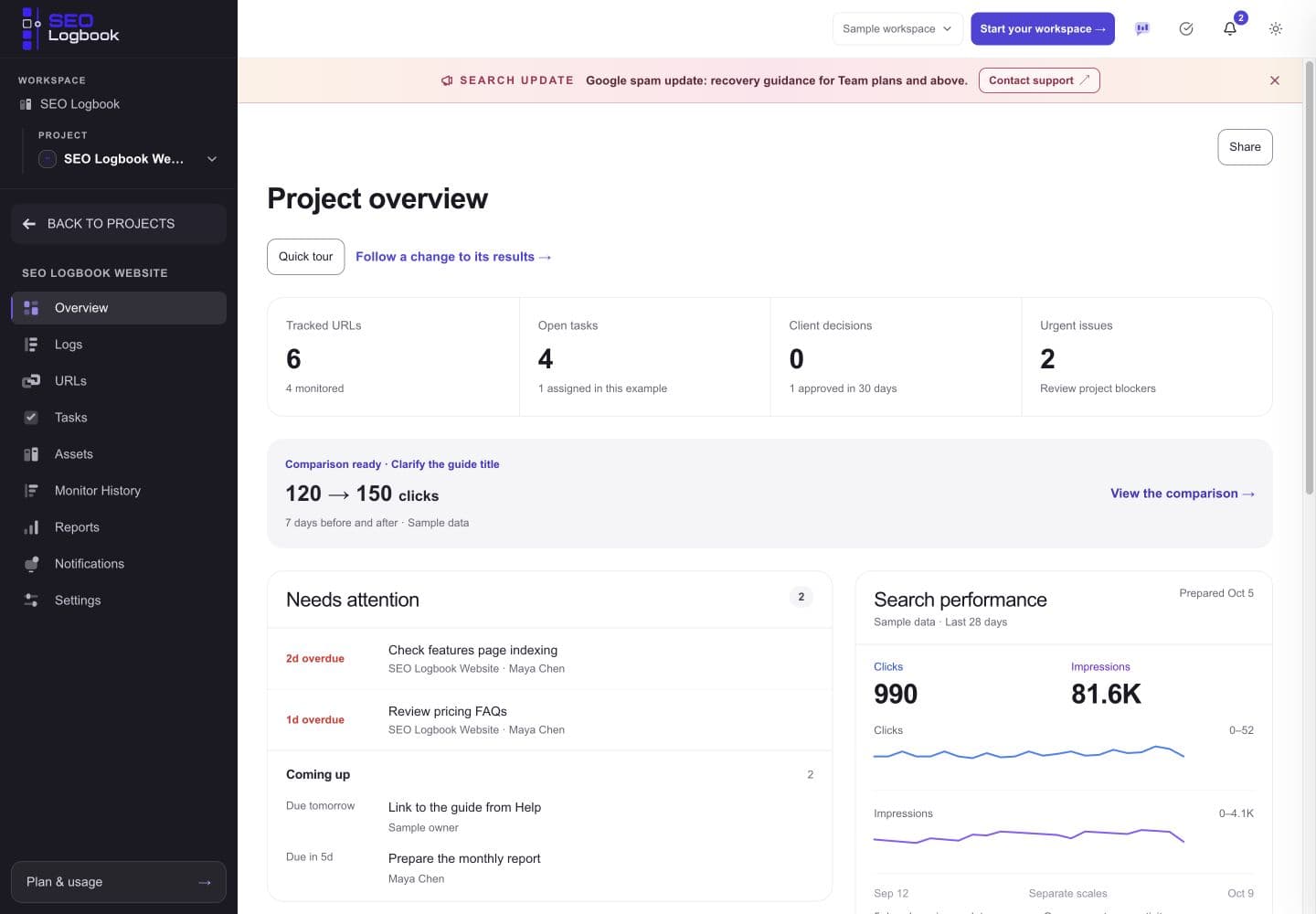Screen dimensions: 1316x914
Task: Start the Quick tour
Action: tap(306, 257)
